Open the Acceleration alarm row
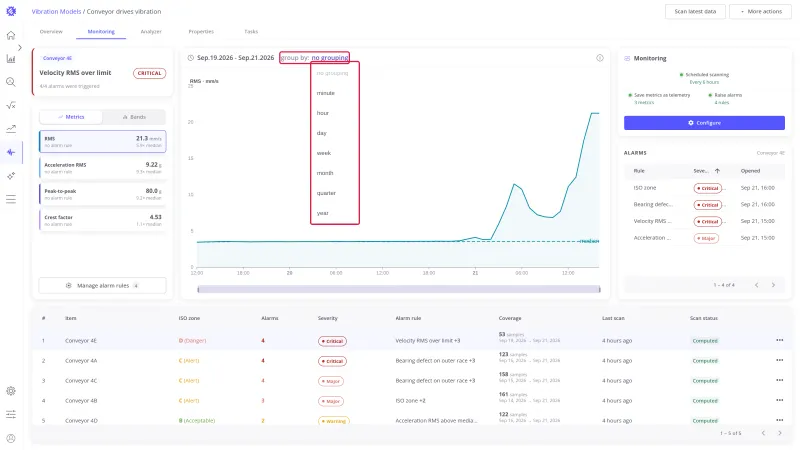 (704, 238)
